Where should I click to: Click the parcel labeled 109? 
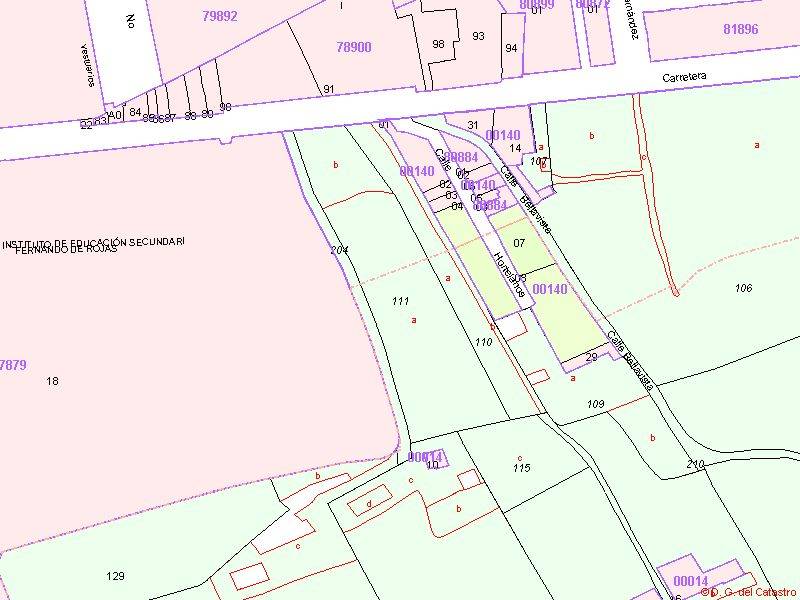coord(596,404)
